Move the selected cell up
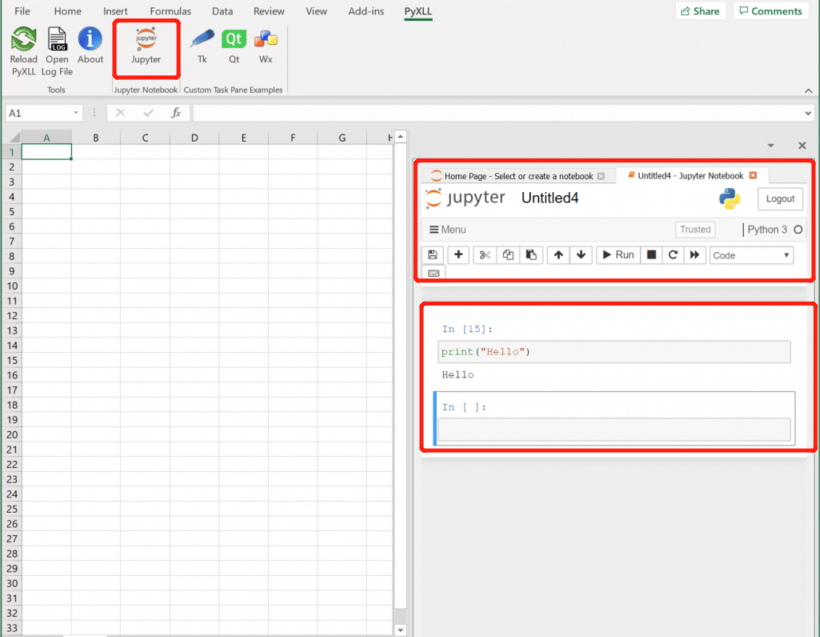This screenshot has width=820, height=637. 558,254
